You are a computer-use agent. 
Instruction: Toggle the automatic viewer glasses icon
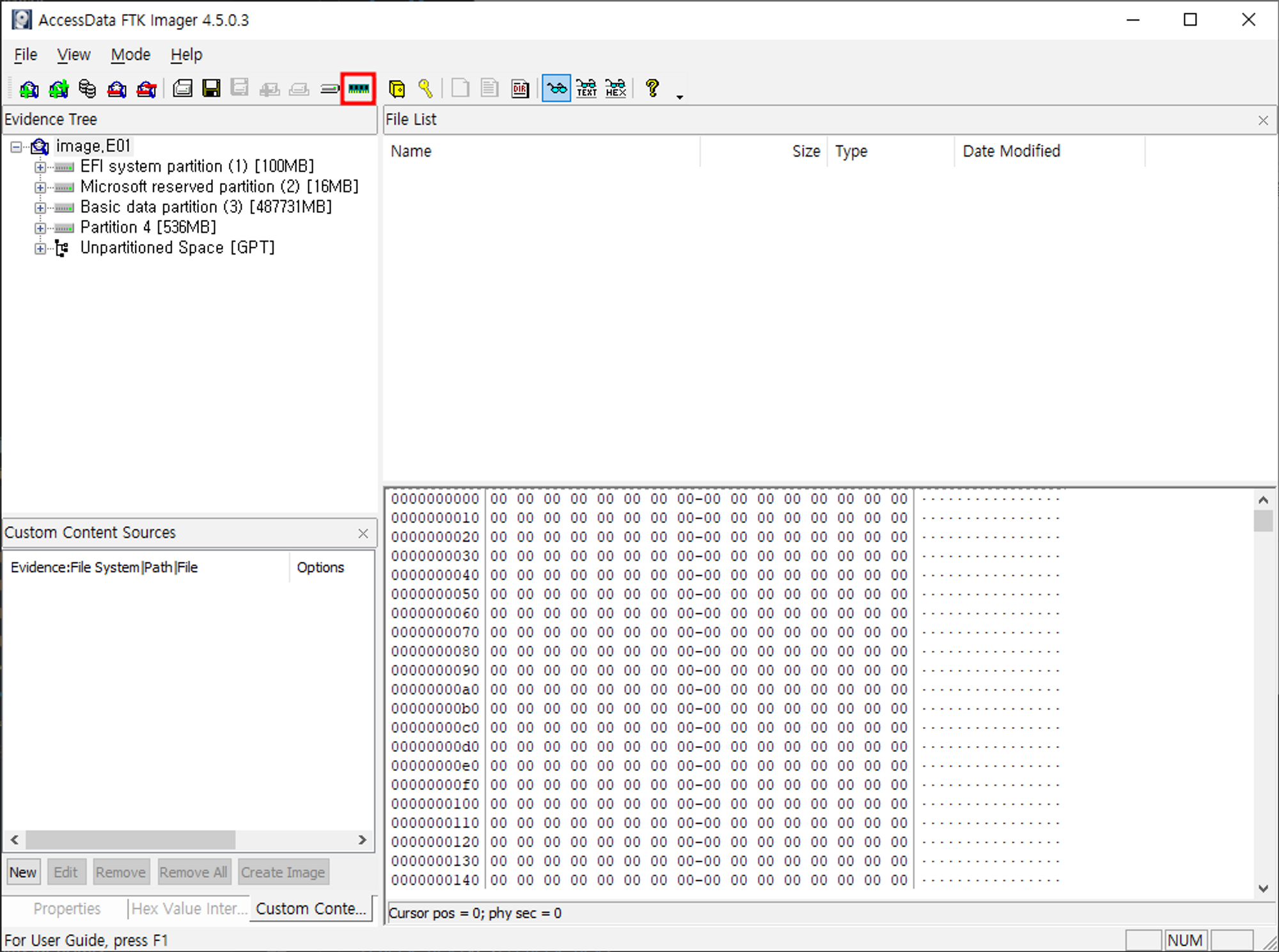click(556, 88)
